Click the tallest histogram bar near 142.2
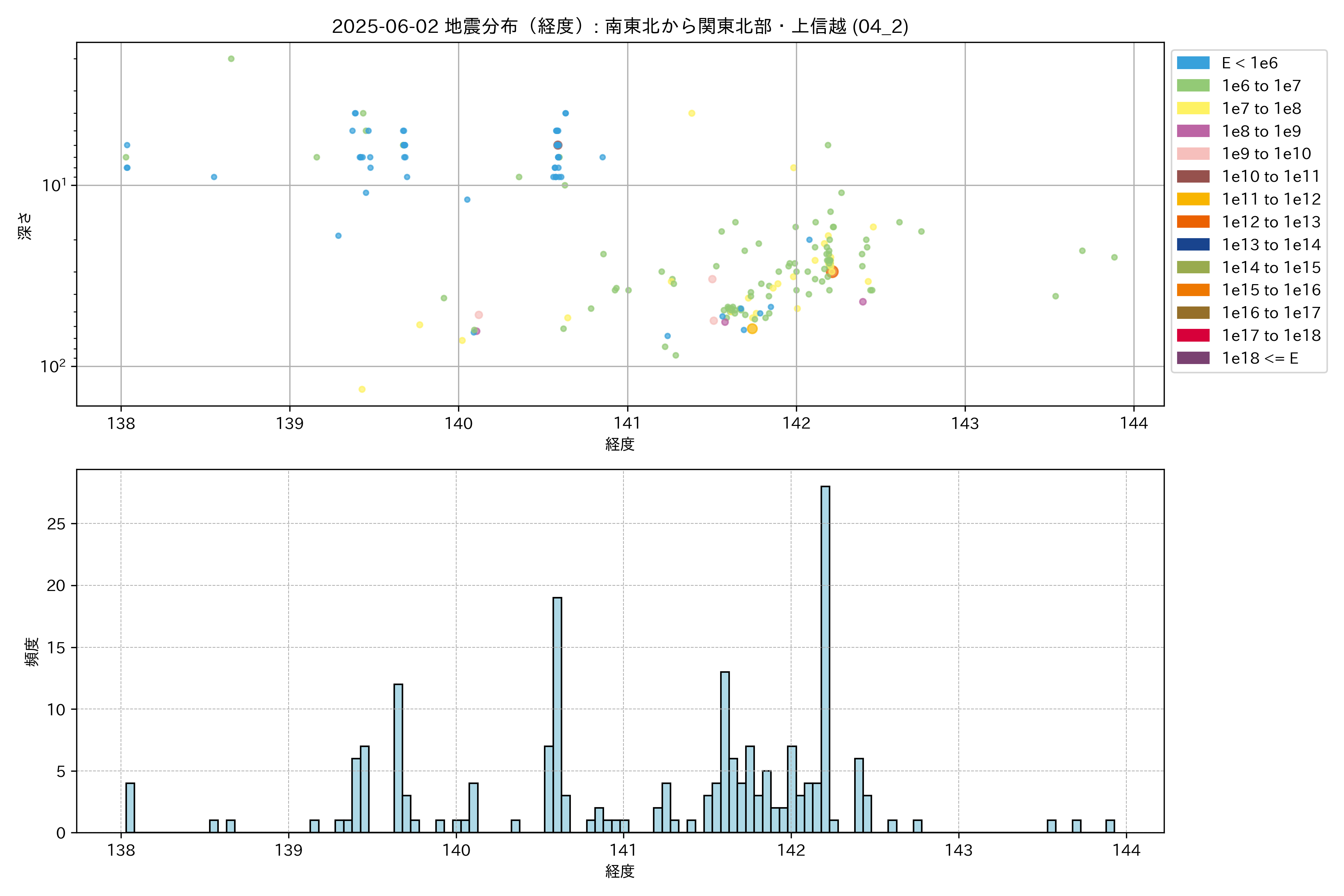 pos(825,657)
